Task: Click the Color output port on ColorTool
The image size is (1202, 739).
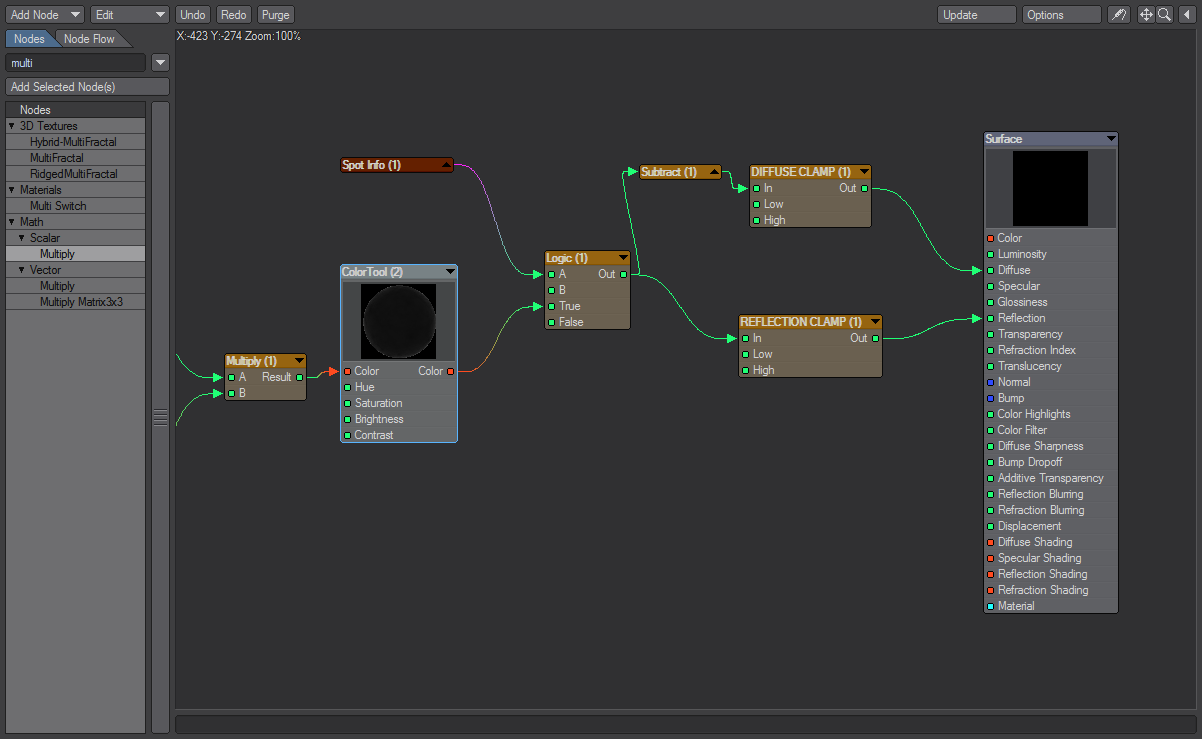Action: click(451, 371)
